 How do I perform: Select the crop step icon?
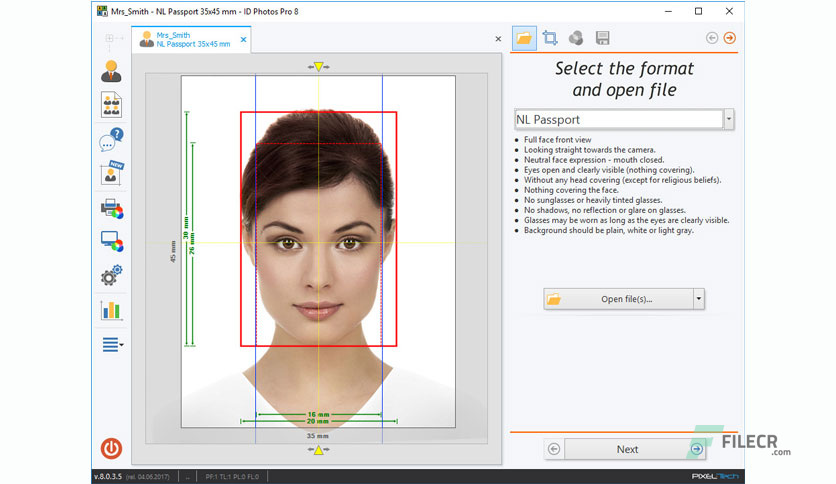pos(550,38)
